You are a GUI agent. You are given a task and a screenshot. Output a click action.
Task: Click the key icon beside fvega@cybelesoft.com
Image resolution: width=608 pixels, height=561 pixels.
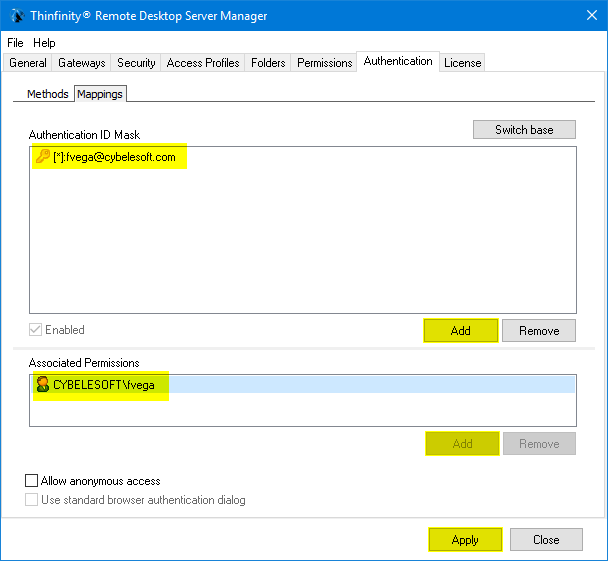(43, 156)
